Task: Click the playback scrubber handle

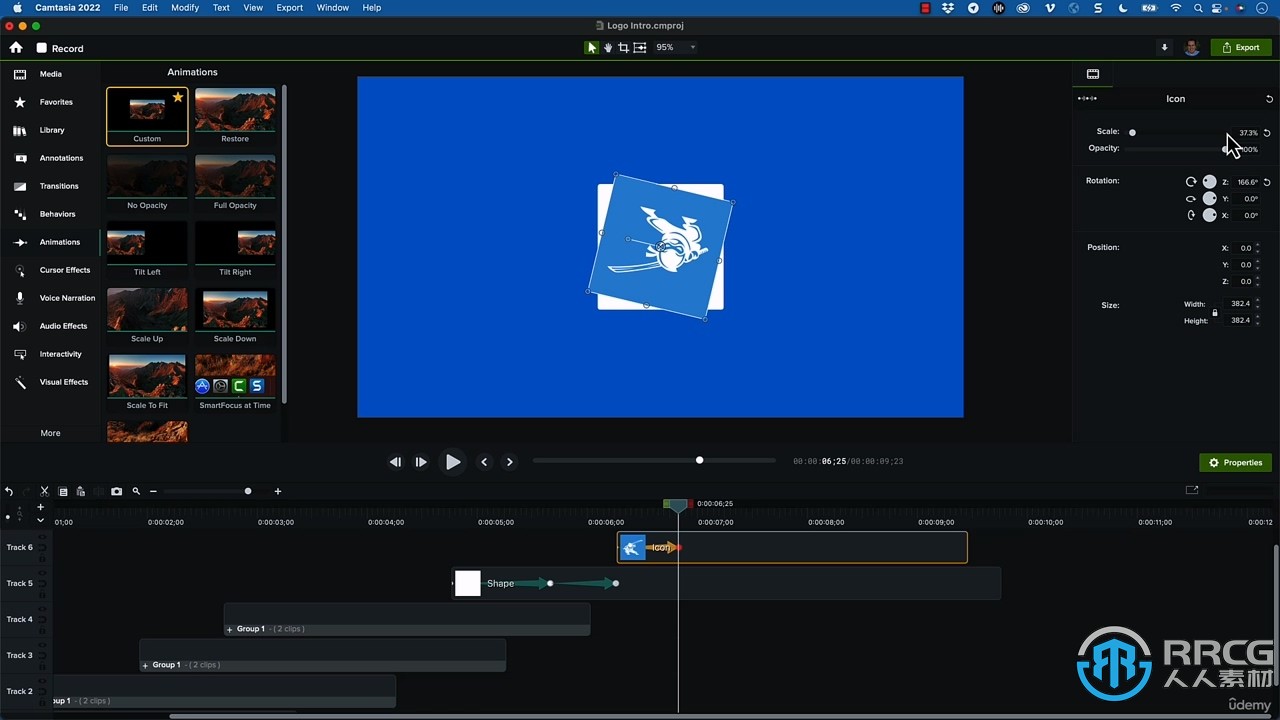Action: point(699,460)
